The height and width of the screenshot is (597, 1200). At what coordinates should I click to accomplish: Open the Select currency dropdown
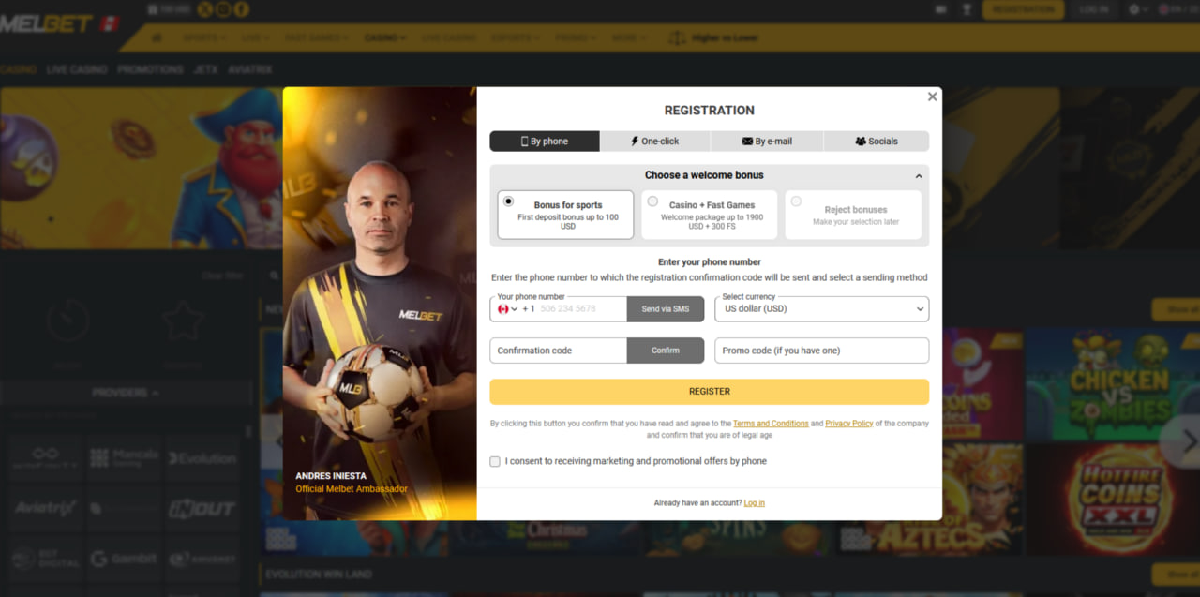point(822,309)
